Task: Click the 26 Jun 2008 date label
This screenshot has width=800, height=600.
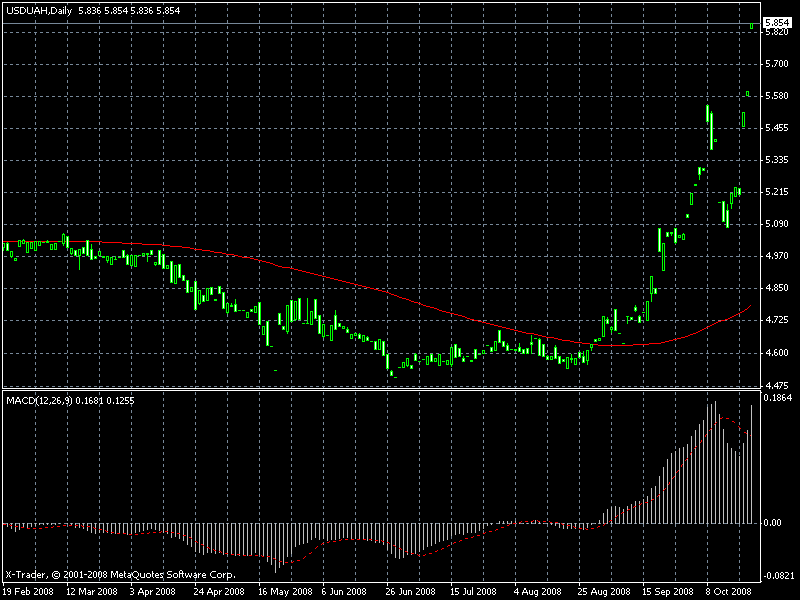Action: click(411, 592)
